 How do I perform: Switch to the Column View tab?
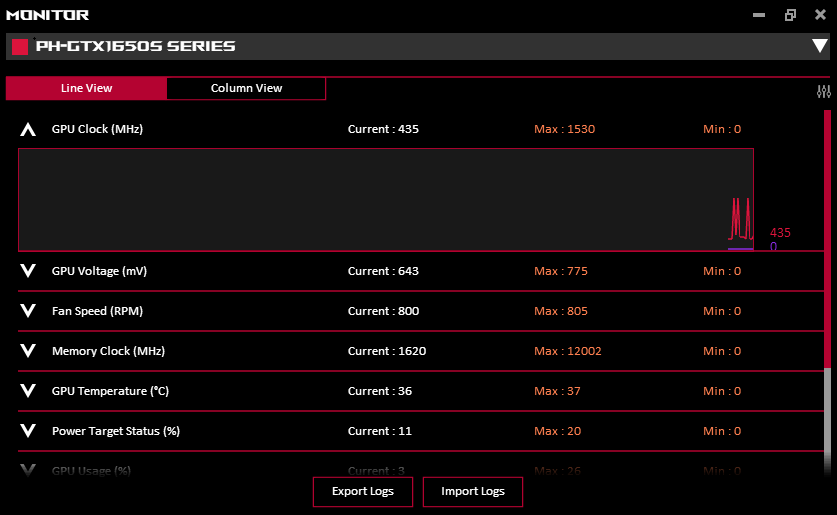click(x=246, y=88)
